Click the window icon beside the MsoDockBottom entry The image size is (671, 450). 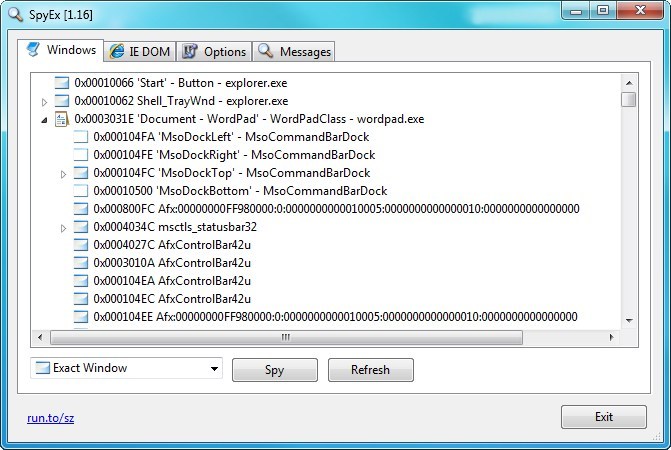click(81, 191)
